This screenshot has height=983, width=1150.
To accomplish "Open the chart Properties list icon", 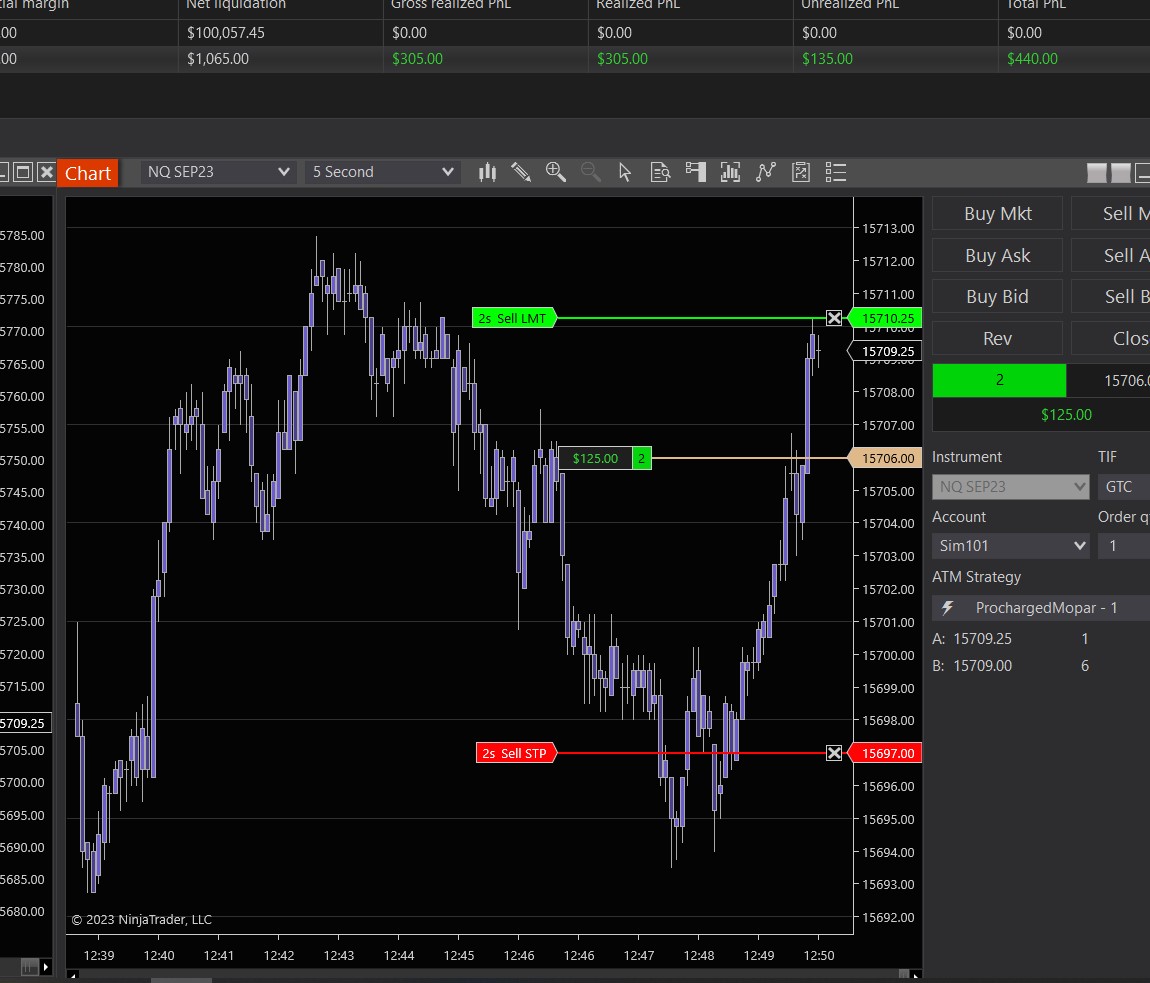I will pyautogui.click(x=836, y=172).
